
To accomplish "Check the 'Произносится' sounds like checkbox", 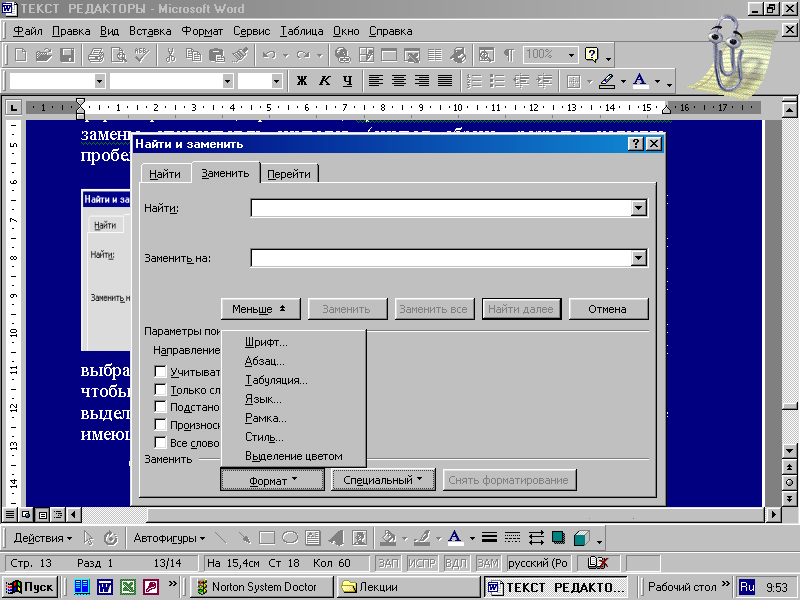I will pyautogui.click(x=160, y=424).
